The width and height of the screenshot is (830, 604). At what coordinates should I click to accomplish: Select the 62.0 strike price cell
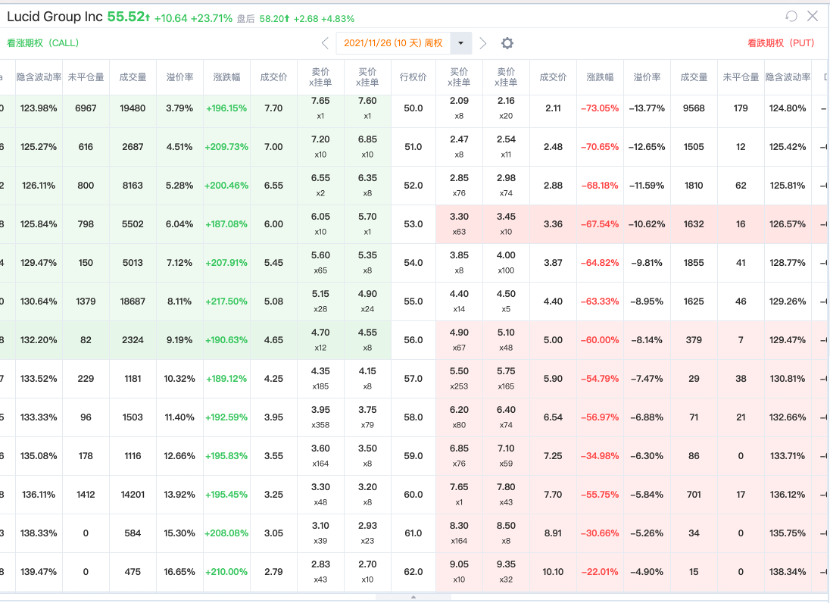tap(413, 572)
